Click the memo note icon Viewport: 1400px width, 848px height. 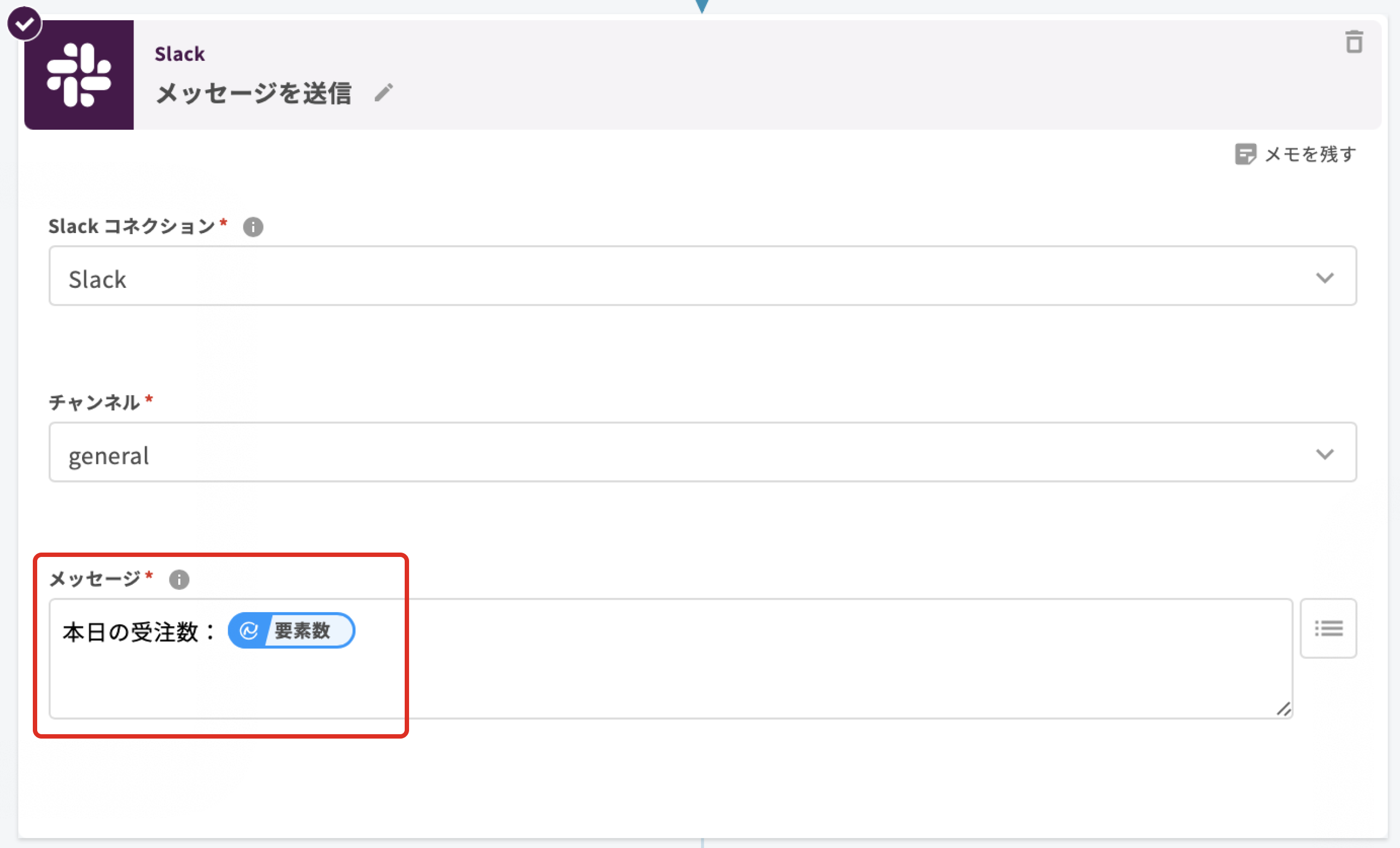point(1245,154)
